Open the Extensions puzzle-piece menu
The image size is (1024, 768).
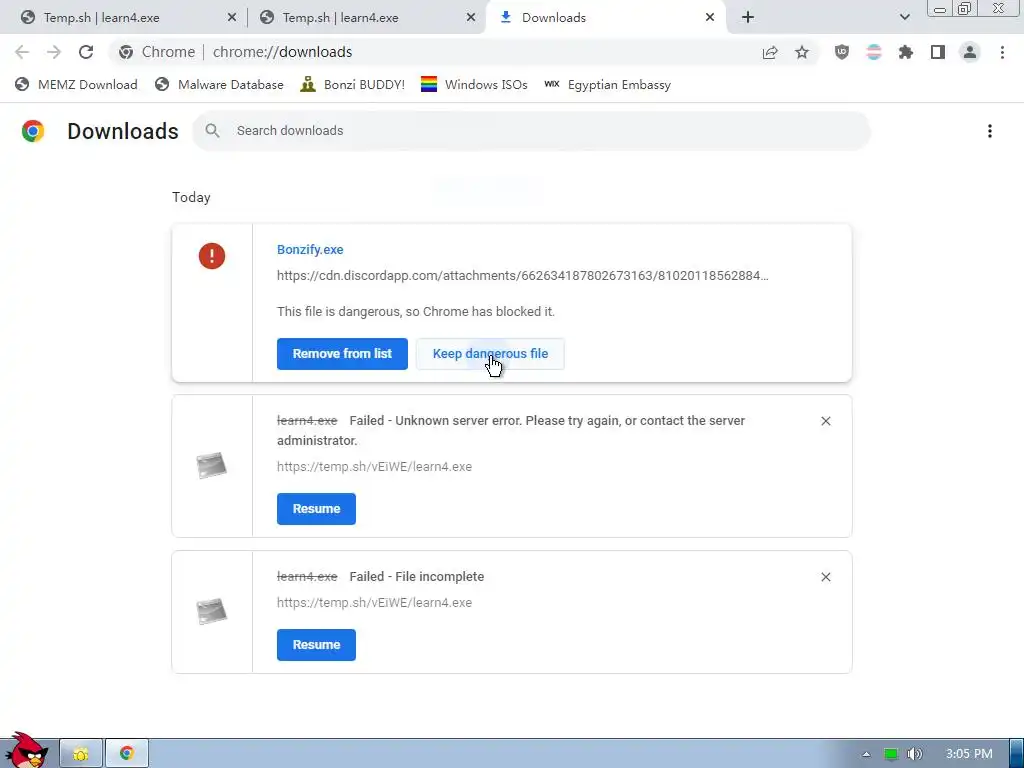click(906, 52)
